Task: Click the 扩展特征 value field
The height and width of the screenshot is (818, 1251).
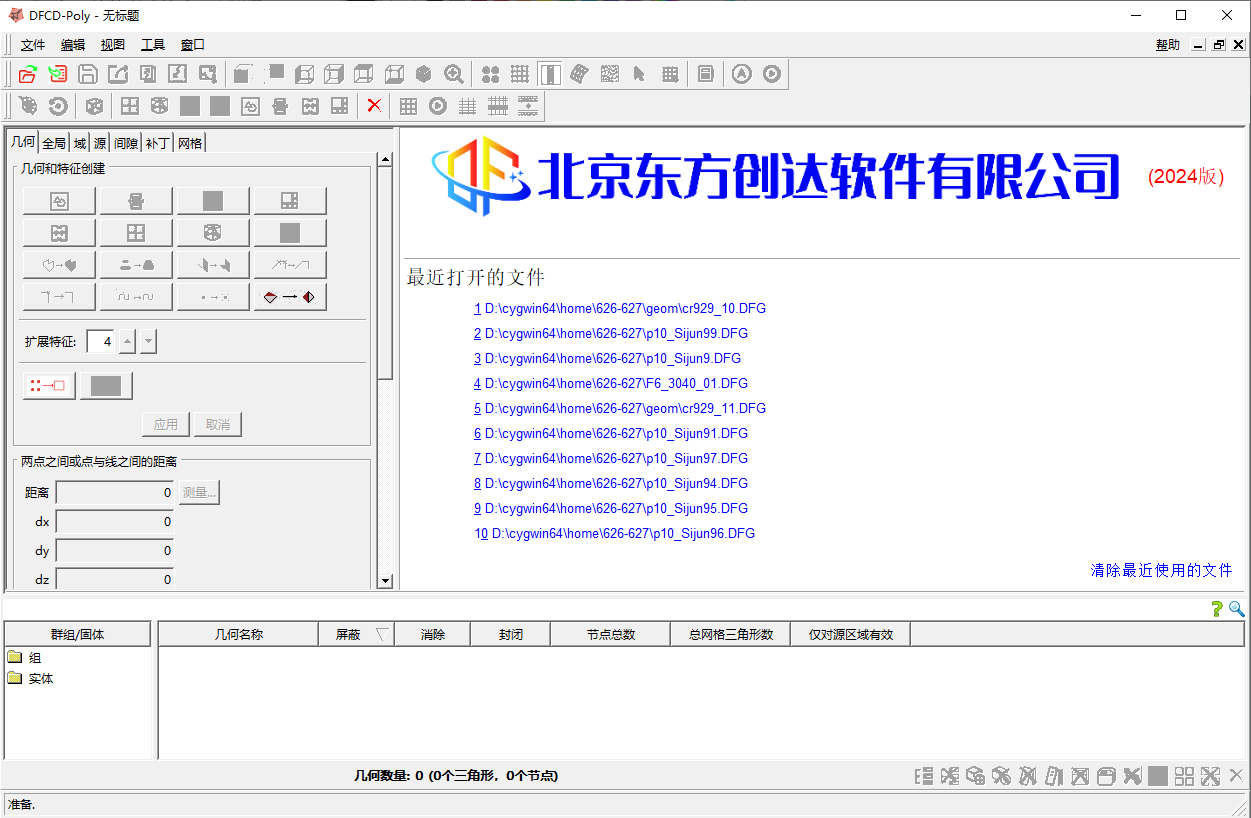Action: [x=101, y=342]
